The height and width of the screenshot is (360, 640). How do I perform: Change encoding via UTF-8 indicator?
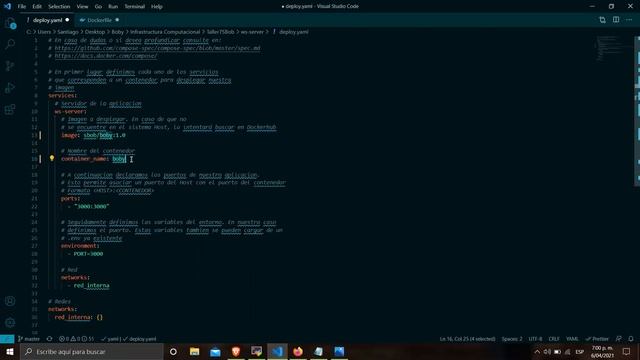click(x=535, y=339)
